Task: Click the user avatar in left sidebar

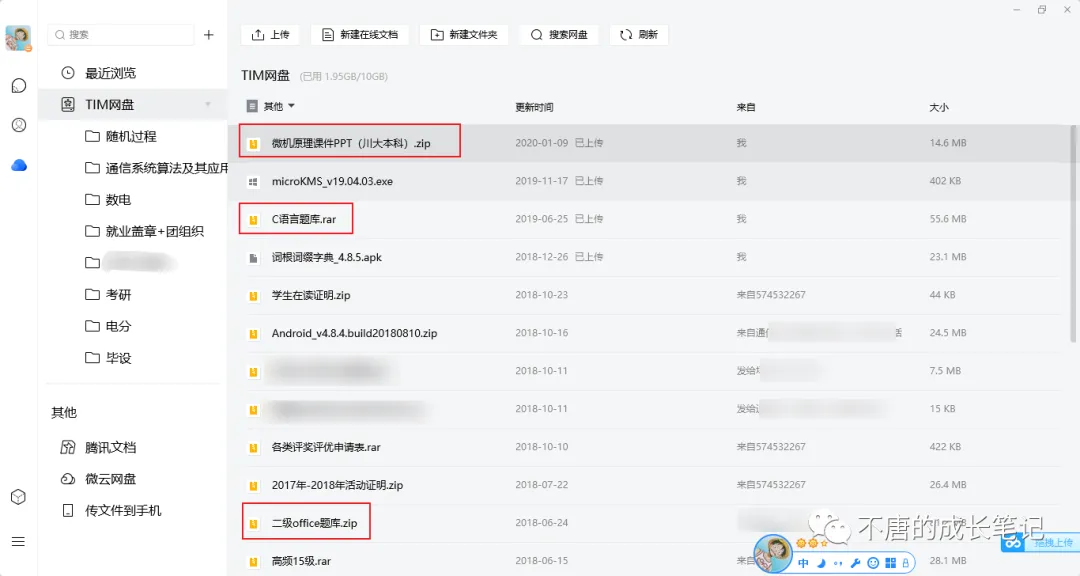Action: [x=18, y=38]
